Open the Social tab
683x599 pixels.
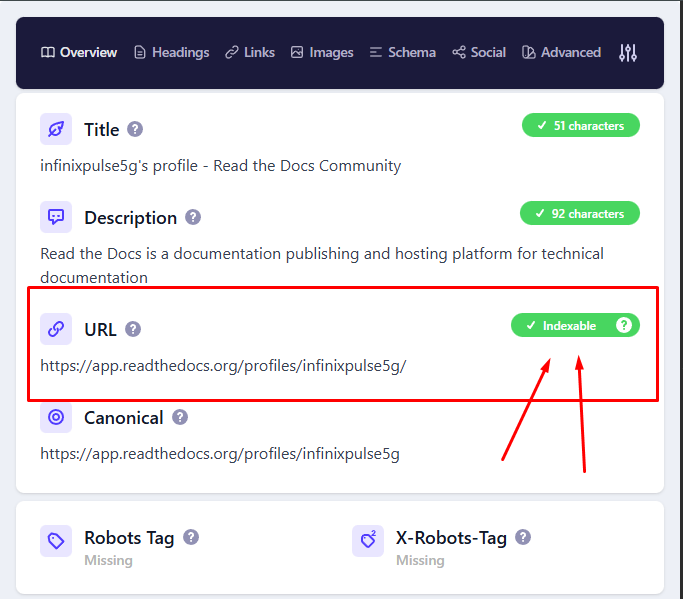coord(479,53)
